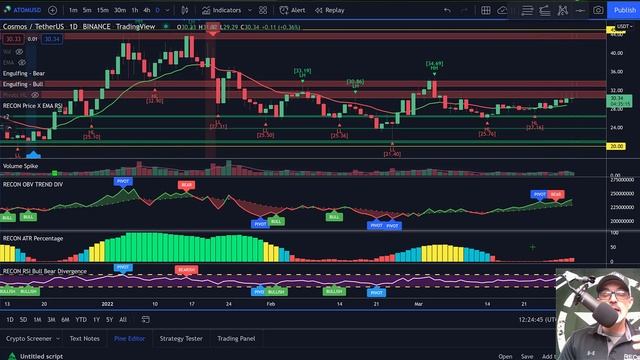
Task: Click the cloud save layout icon
Action: [x=502, y=10]
